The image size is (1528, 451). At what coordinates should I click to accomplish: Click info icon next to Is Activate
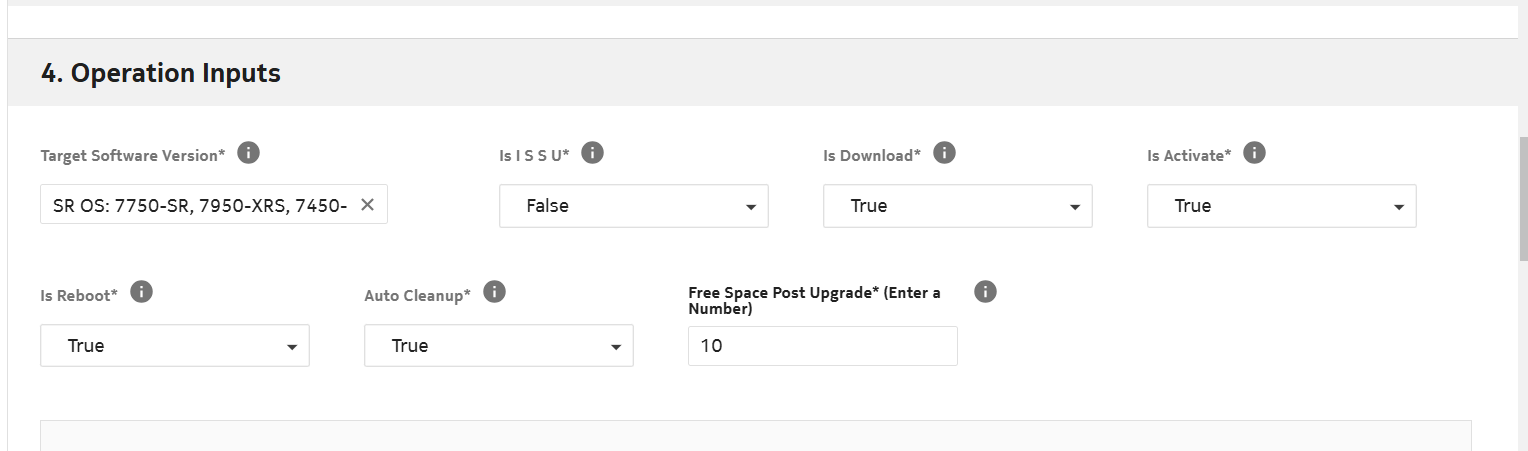pos(1254,153)
